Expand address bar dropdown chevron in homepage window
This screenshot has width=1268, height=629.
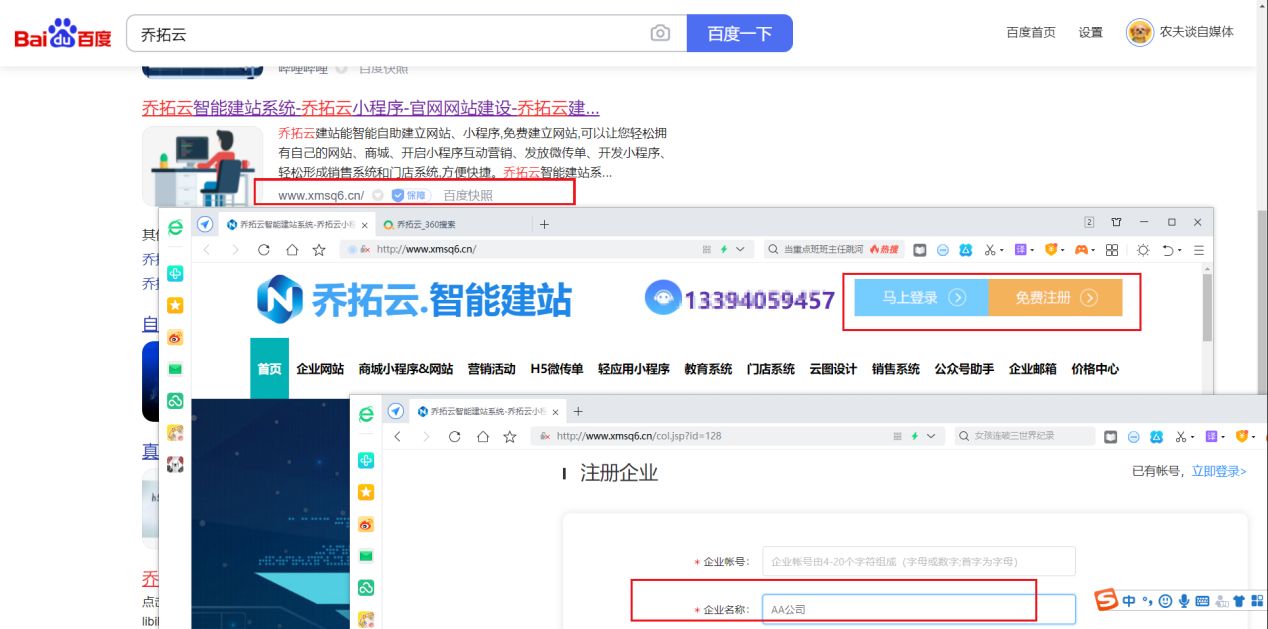[740, 250]
